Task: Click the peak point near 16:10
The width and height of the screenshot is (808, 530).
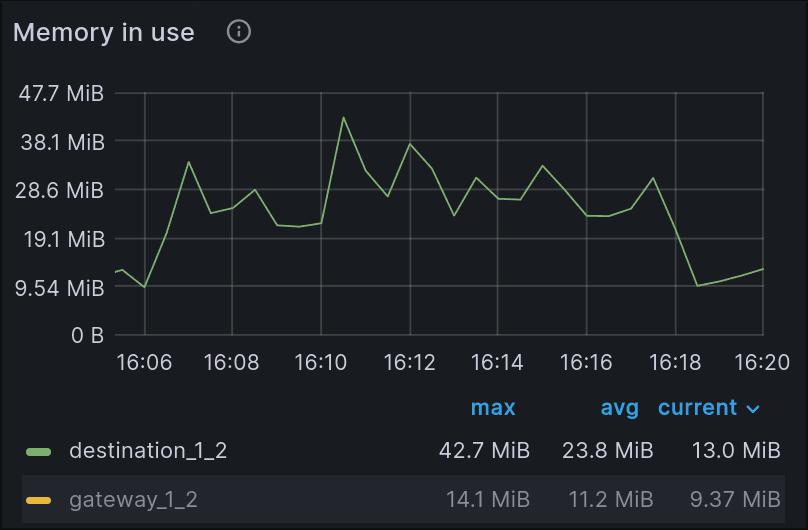Action: [344, 117]
